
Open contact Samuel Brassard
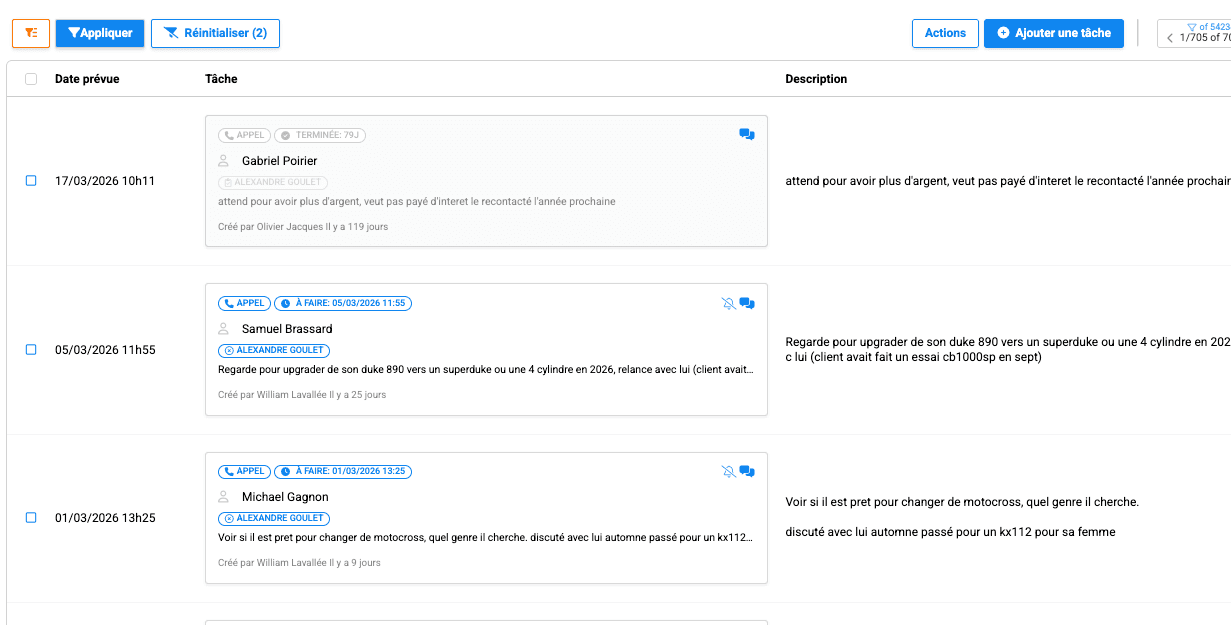287,329
